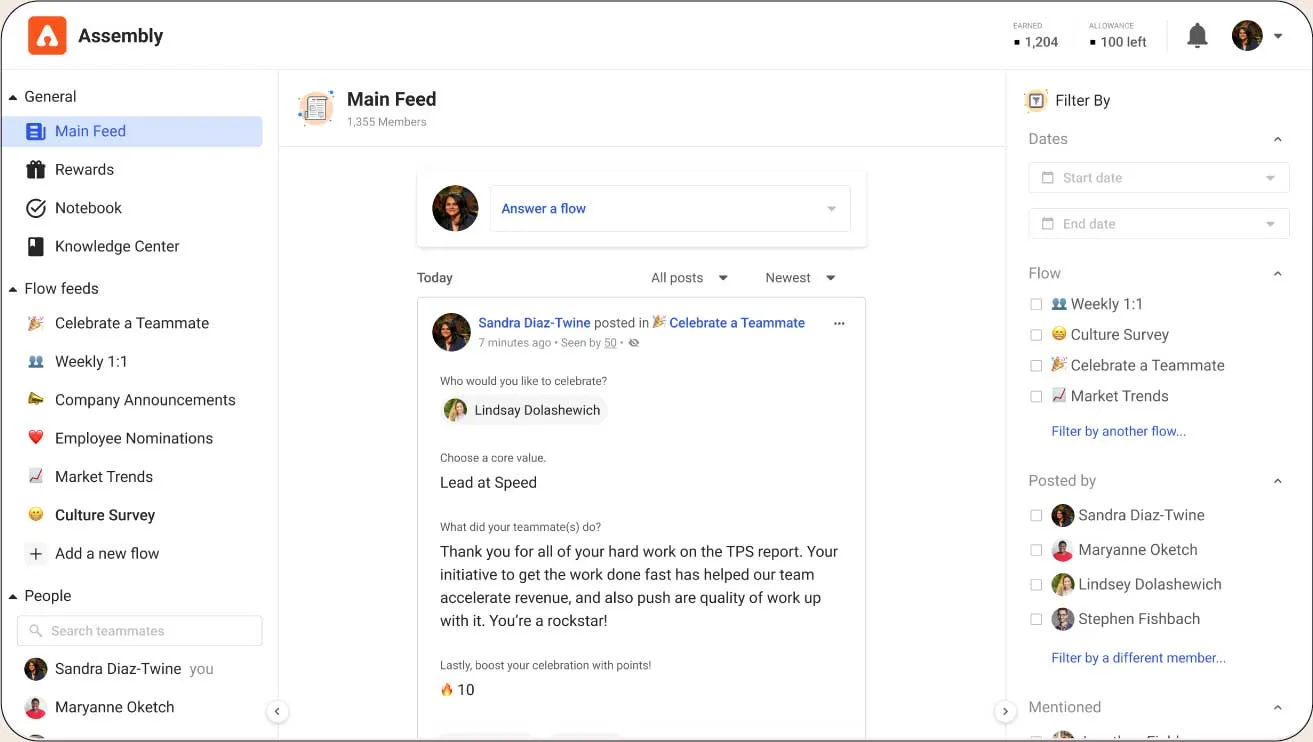
Task: Click your profile avatar thumbnail
Action: tap(1247, 34)
